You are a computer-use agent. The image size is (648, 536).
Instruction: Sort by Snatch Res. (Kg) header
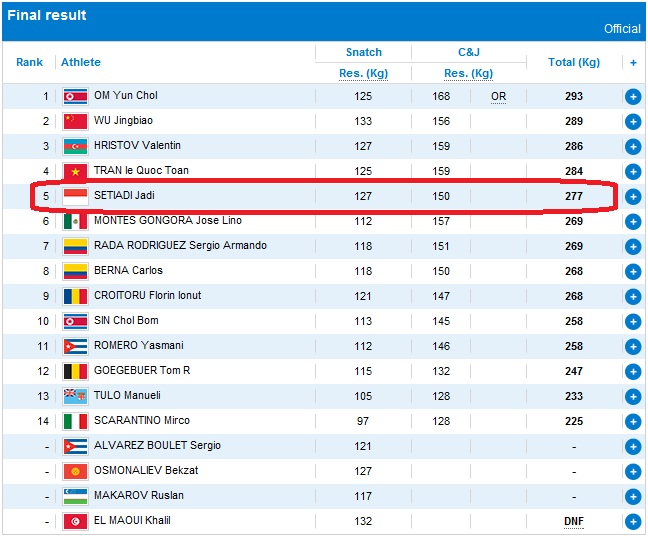tap(363, 73)
